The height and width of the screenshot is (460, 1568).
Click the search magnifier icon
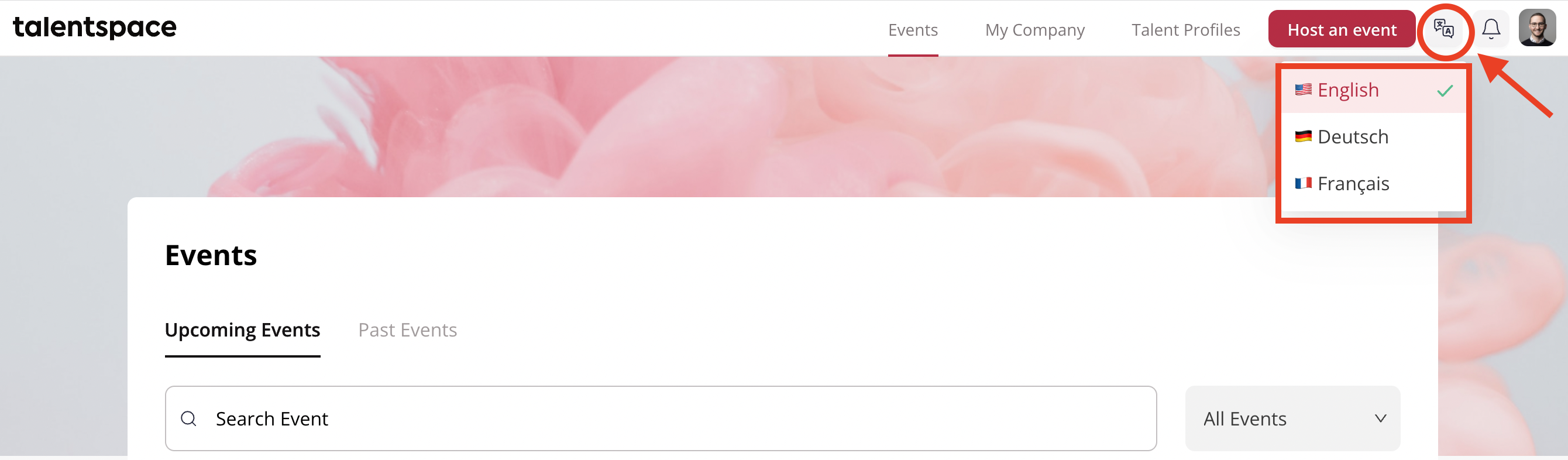(x=189, y=418)
